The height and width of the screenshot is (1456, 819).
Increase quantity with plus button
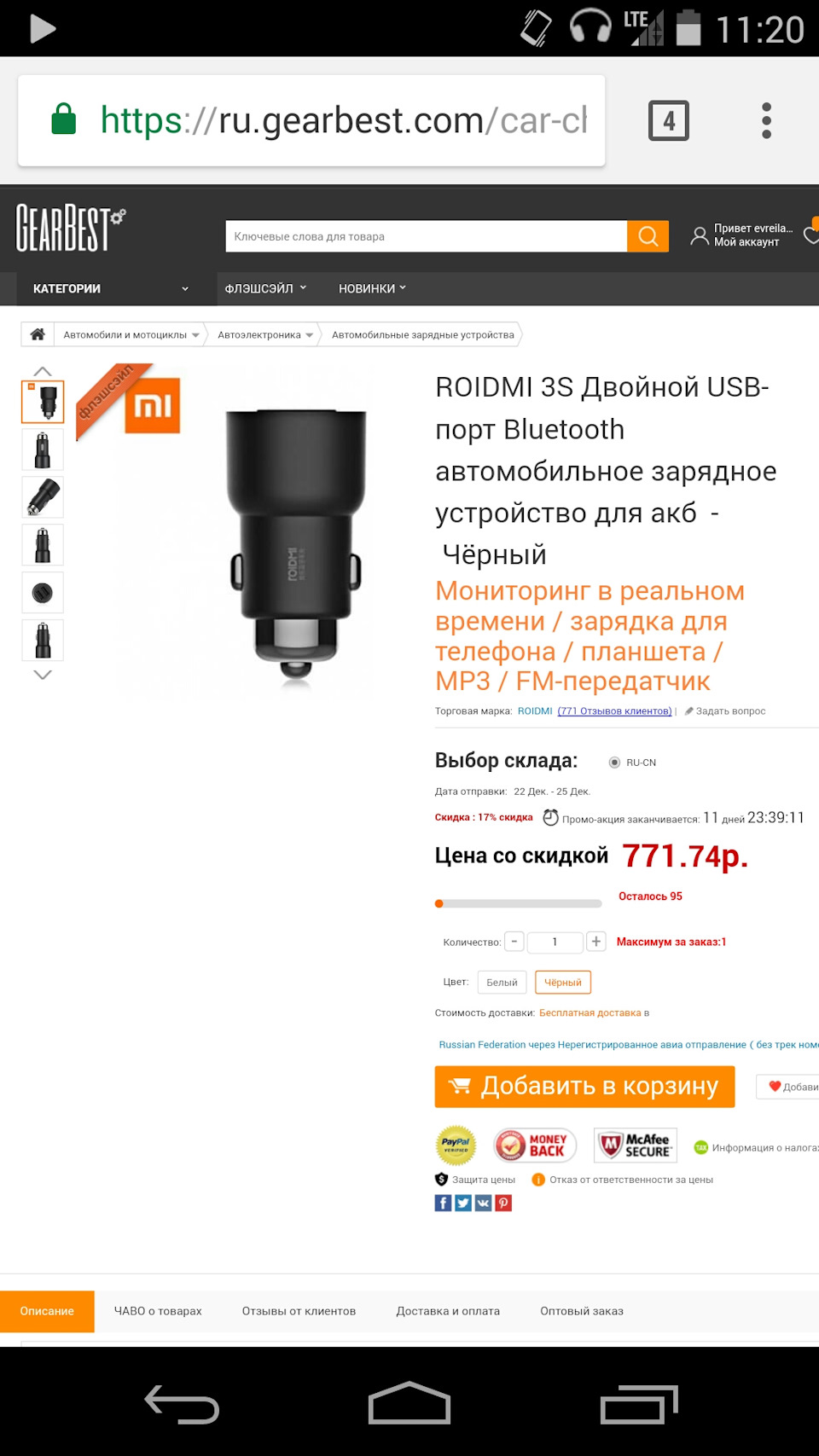pos(596,942)
